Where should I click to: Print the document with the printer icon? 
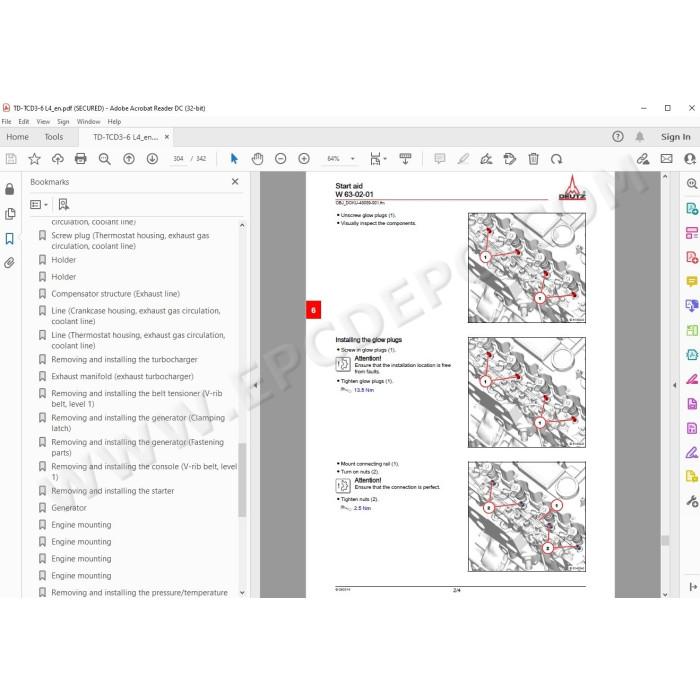click(81, 159)
